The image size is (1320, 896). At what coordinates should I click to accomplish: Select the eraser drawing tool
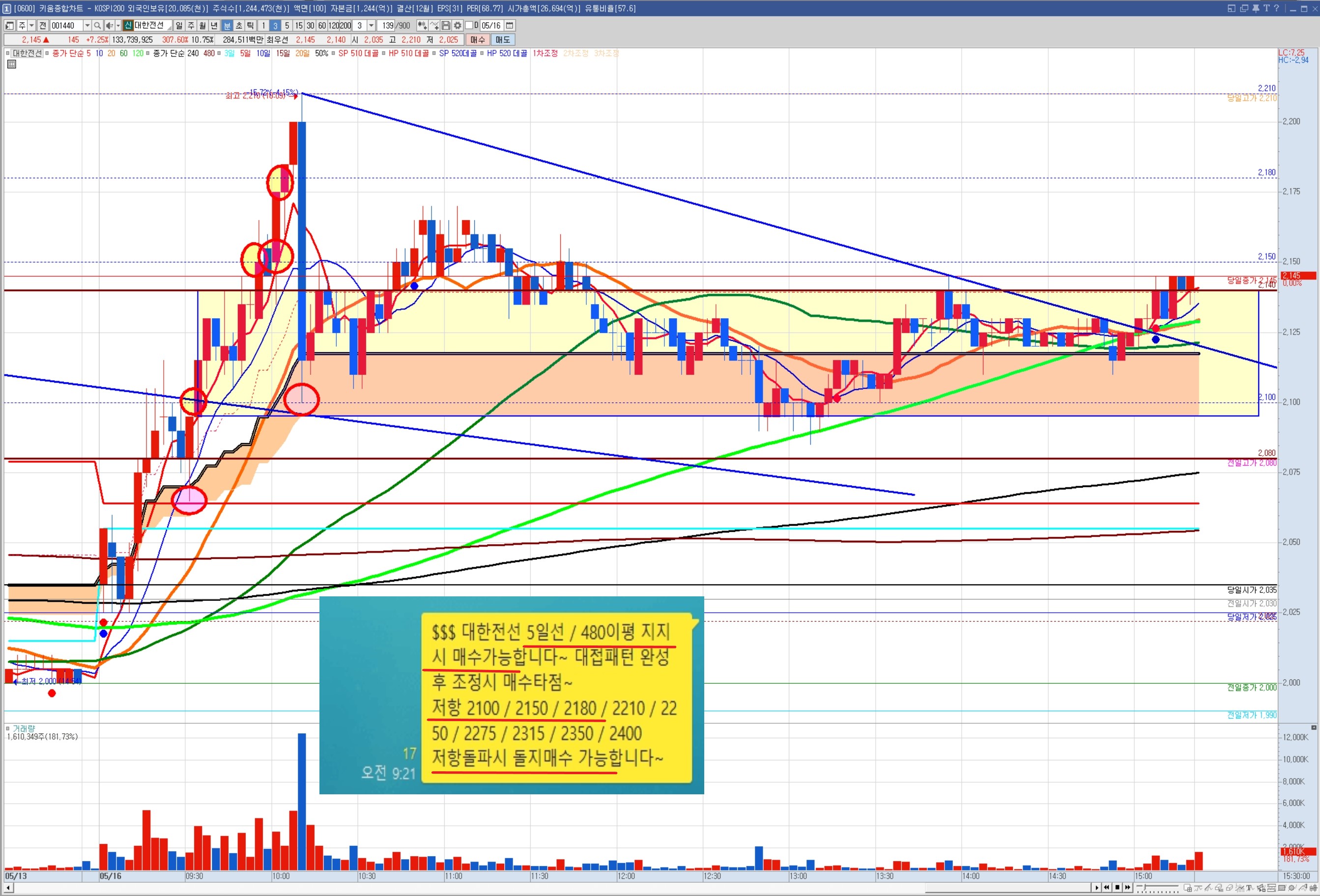click(x=1230, y=888)
